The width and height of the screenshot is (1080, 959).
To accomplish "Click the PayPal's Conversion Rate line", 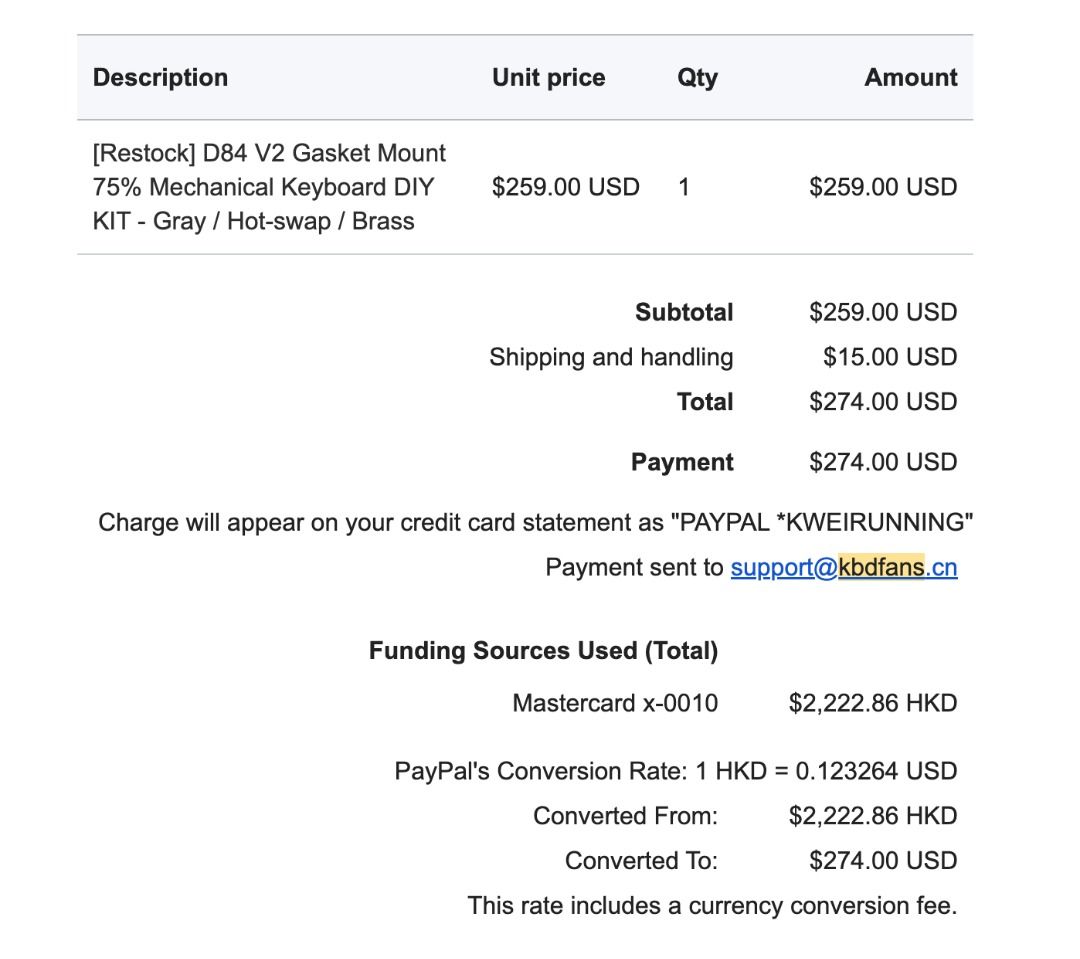I will click(676, 771).
